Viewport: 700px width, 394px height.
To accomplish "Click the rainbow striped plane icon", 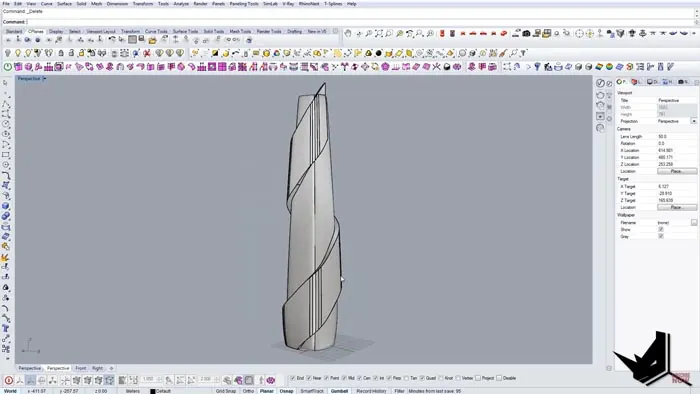I will [599, 67].
